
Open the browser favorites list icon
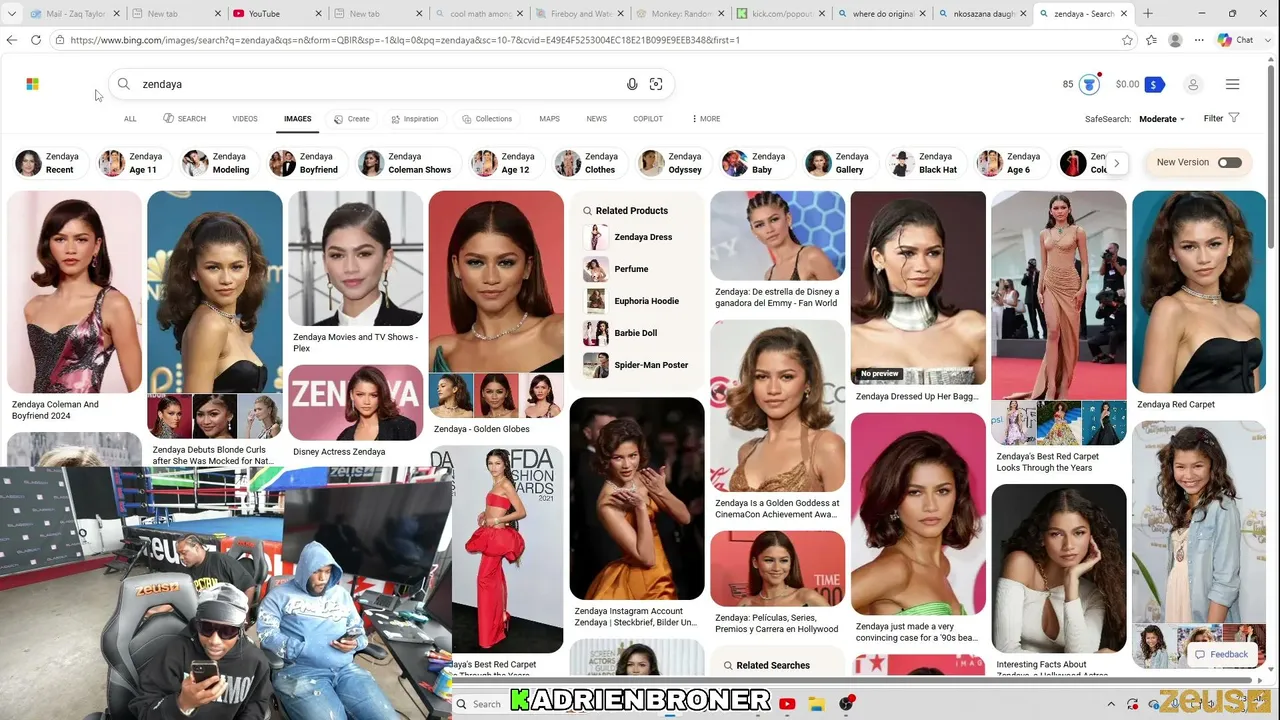pos(1151,40)
